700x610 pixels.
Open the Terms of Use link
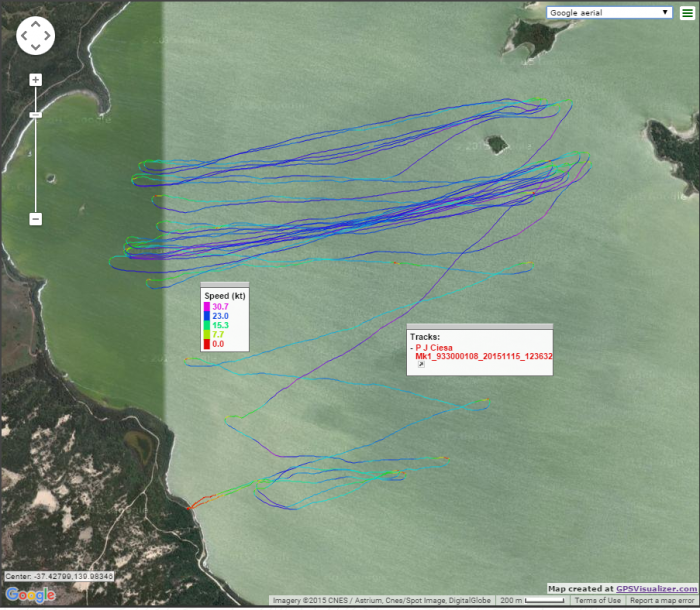point(598,601)
